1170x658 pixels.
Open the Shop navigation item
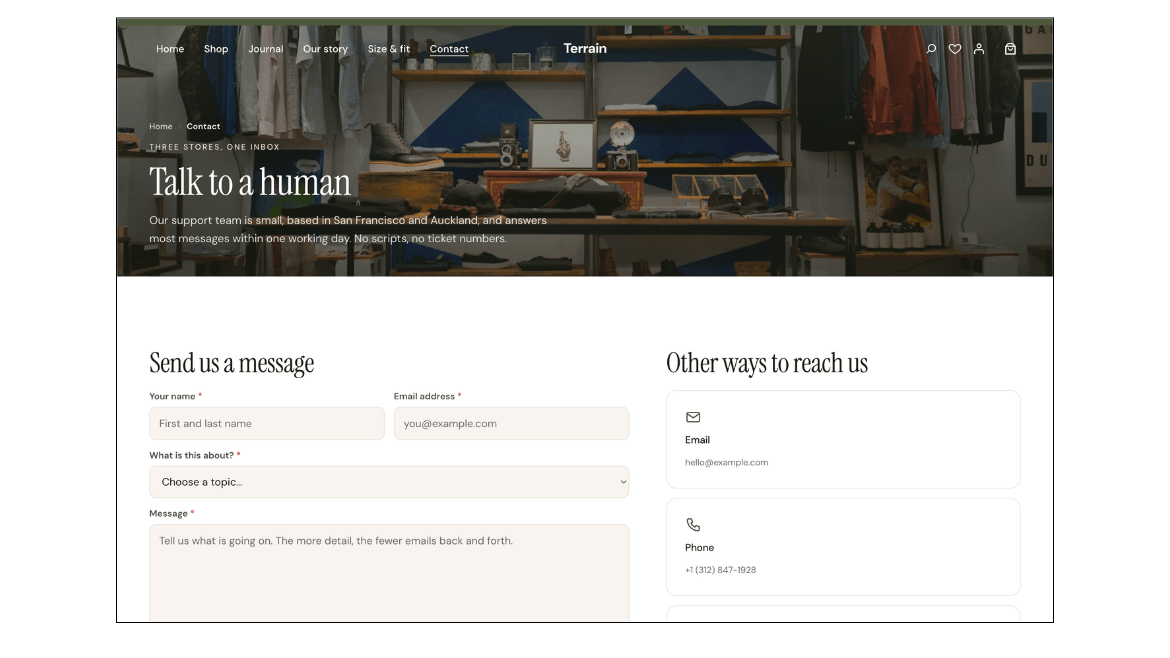216,49
